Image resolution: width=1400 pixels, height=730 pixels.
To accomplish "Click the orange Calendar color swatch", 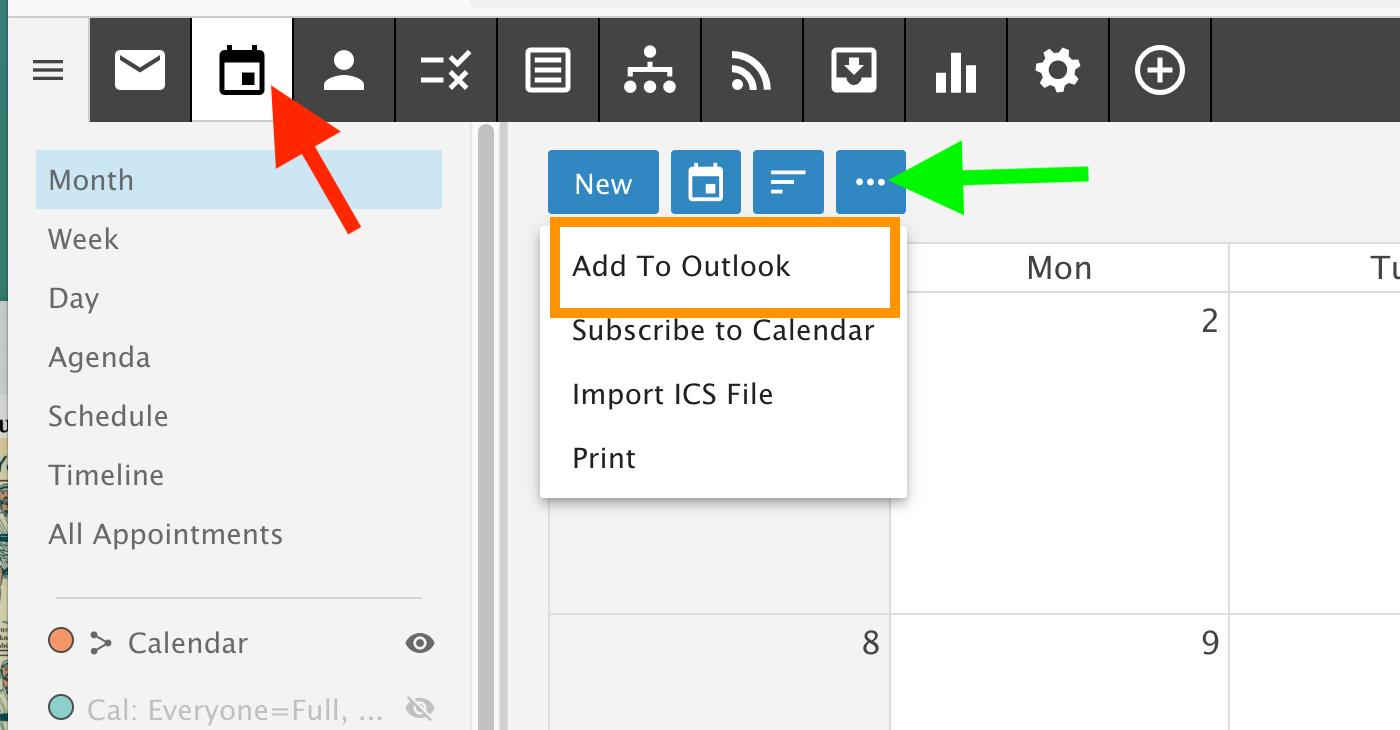I will [61, 641].
